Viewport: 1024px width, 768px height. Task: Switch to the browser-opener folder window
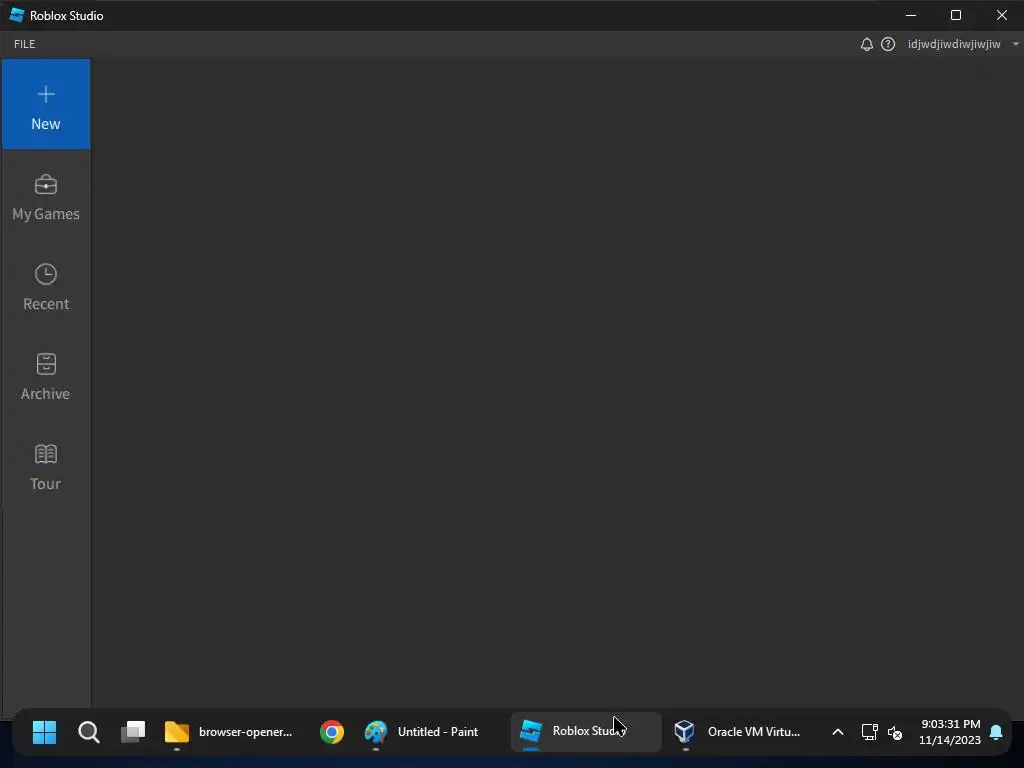pos(229,732)
